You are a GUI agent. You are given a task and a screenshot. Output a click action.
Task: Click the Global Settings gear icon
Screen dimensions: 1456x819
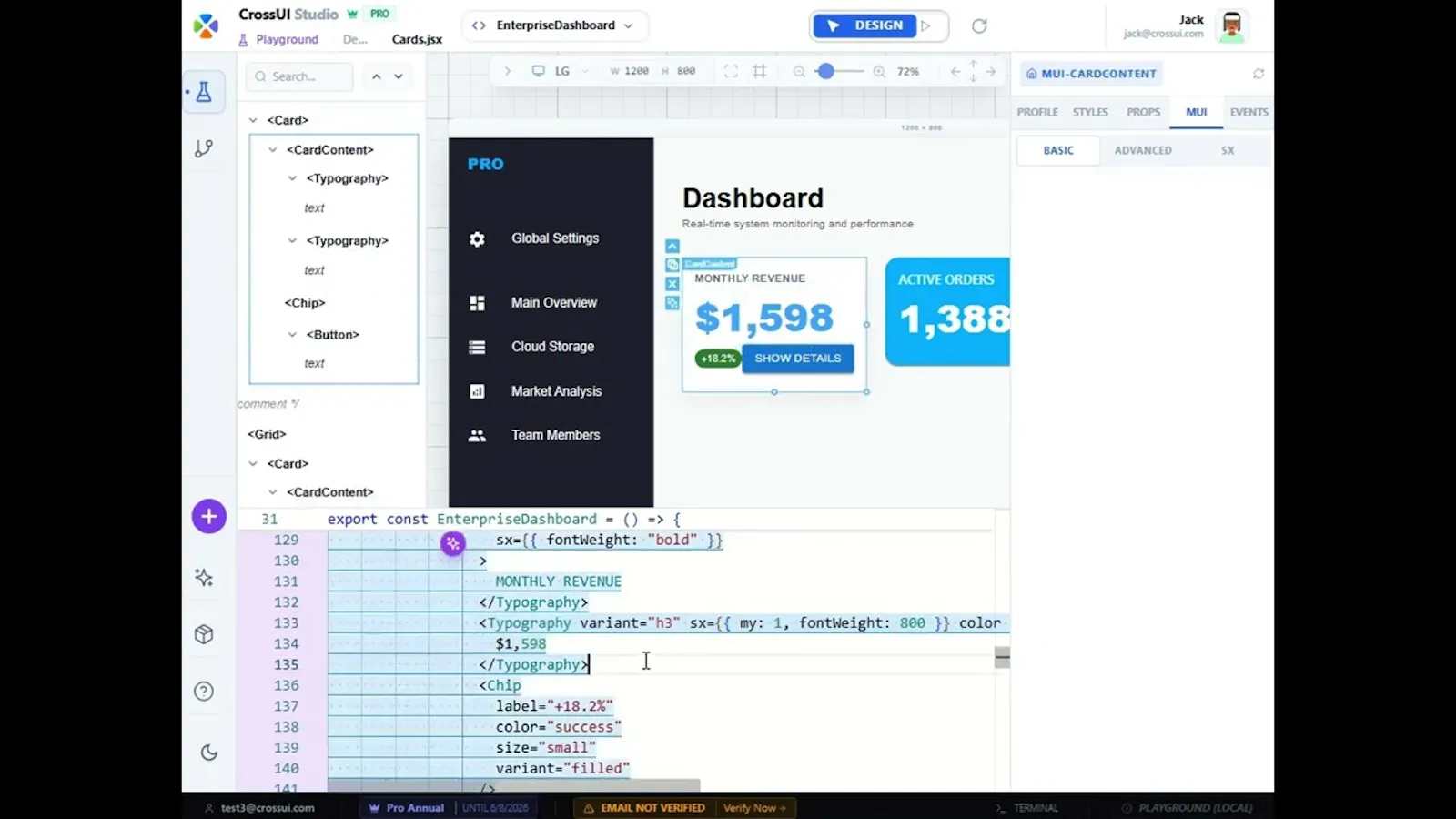click(477, 239)
